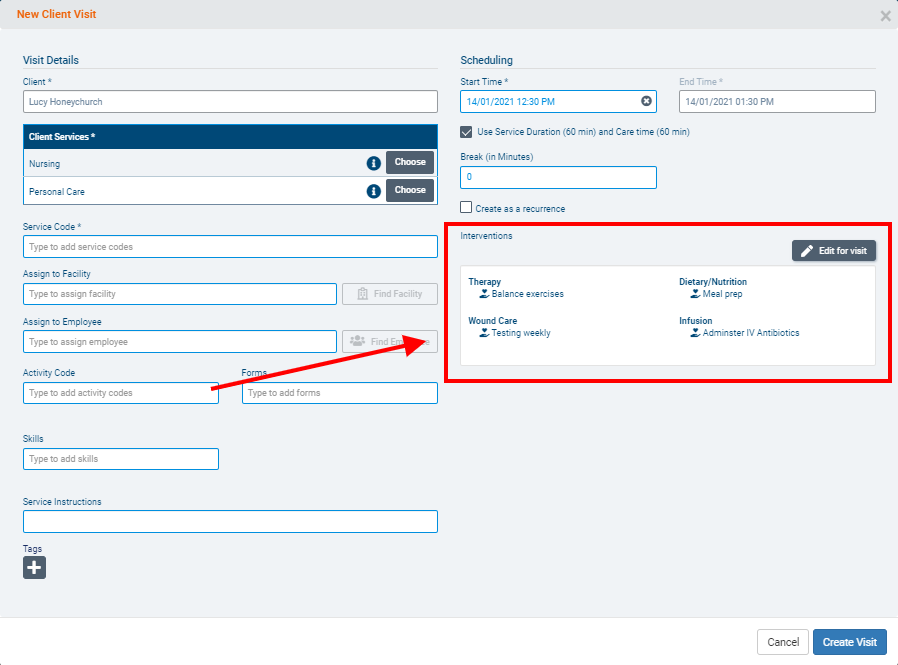Click the Meal prep intervention icon

(x=695, y=294)
